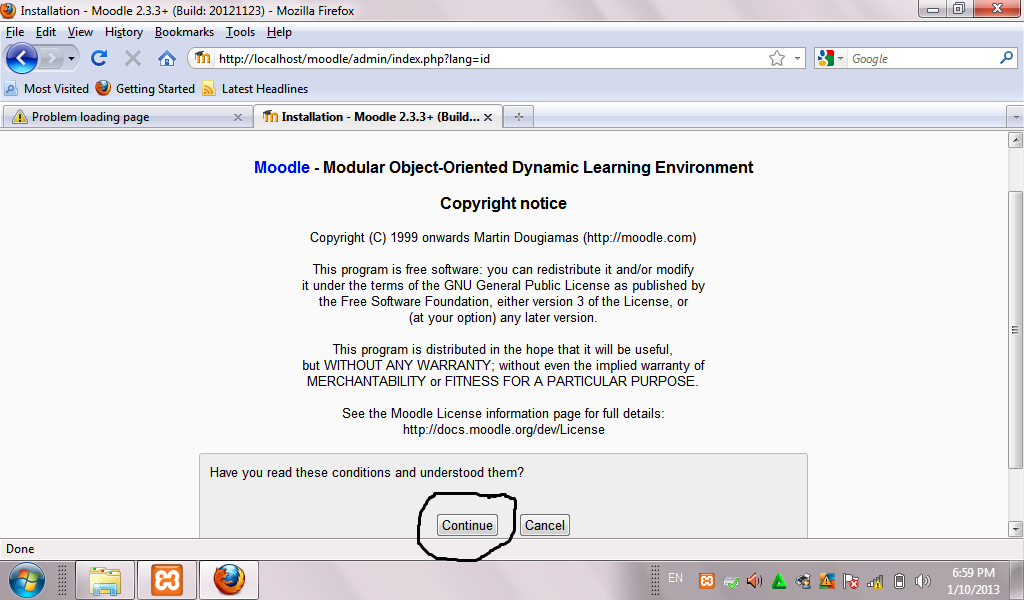This screenshot has width=1024, height=600.
Task: Open the Getting Started bookmark
Action: pyautogui.click(x=145, y=89)
